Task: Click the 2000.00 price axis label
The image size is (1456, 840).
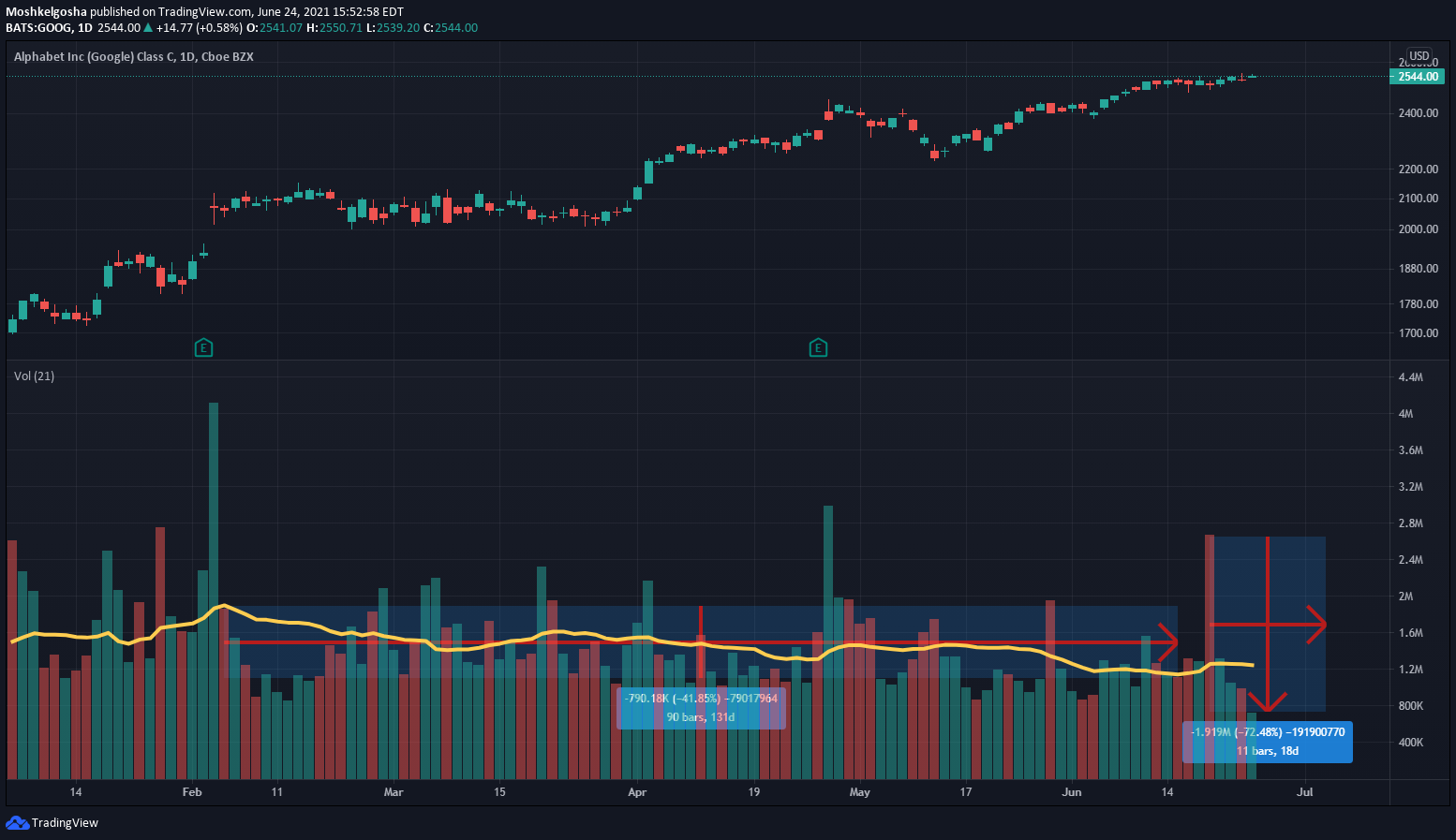Action: [x=1418, y=229]
